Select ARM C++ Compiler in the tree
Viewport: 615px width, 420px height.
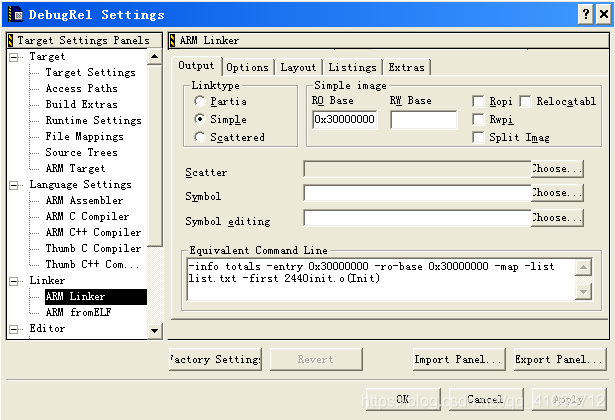pos(93,233)
